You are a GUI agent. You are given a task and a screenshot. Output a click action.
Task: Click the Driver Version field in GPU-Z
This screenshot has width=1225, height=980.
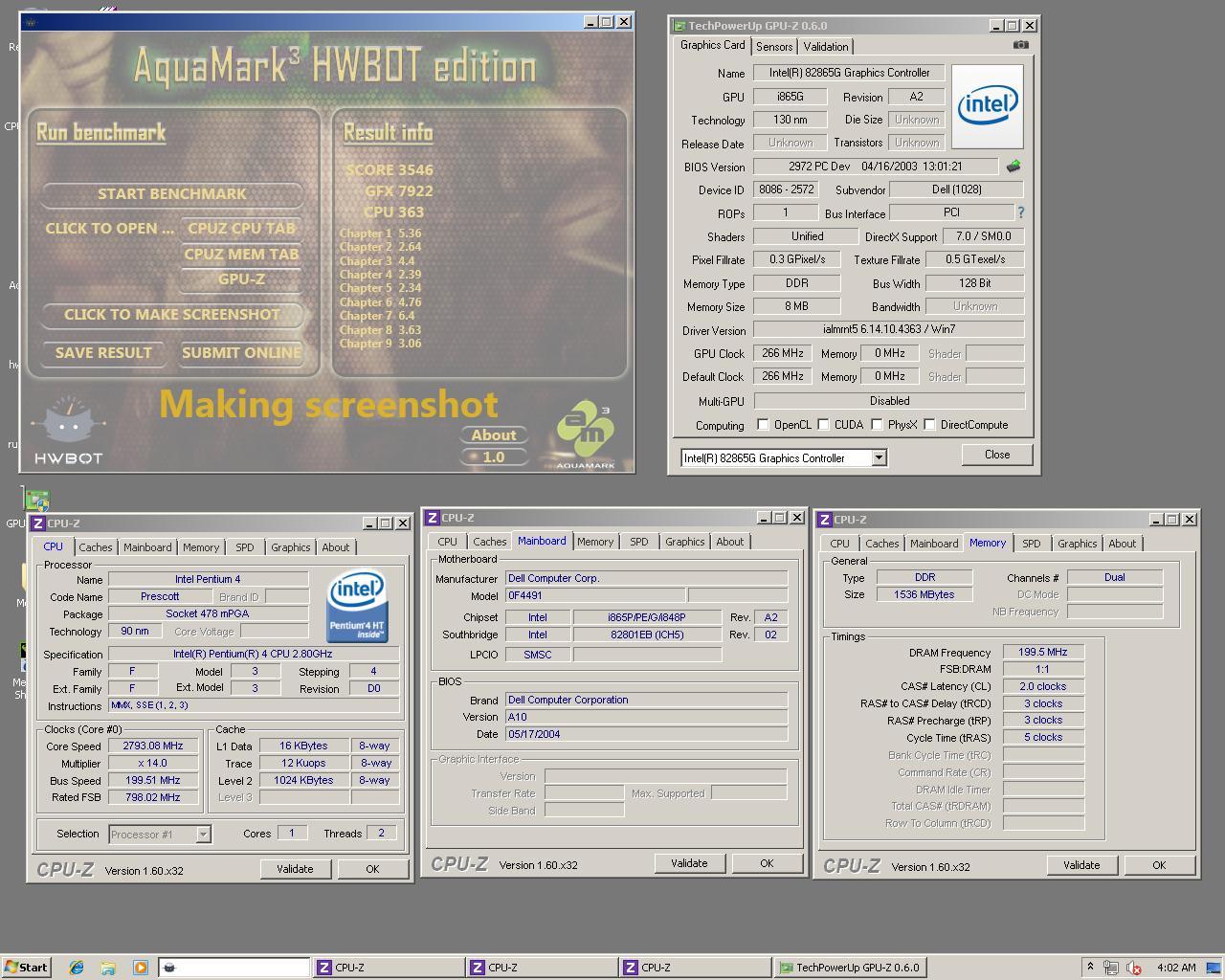[888, 329]
